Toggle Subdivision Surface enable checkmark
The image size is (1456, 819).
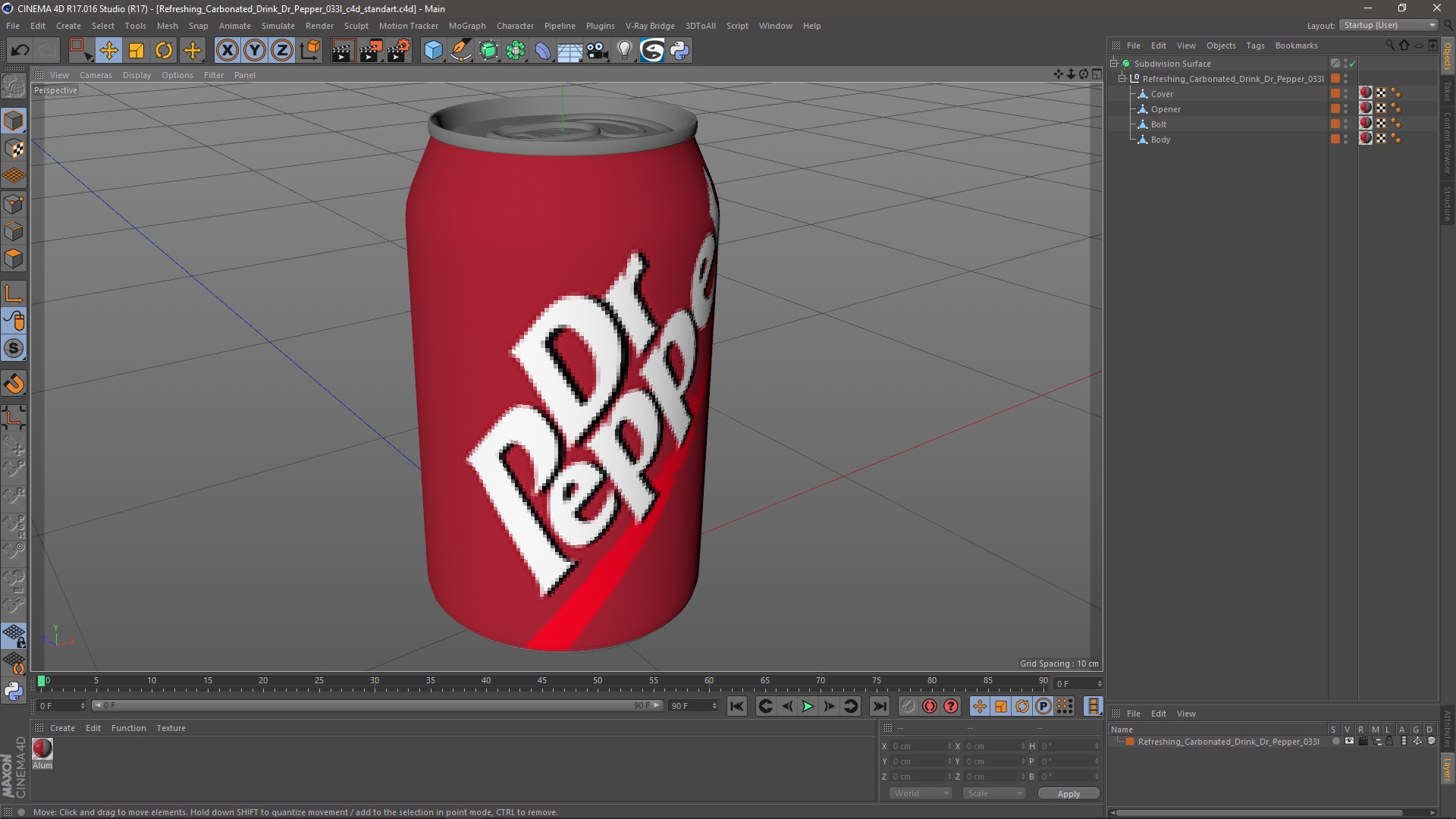(x=1353, y=64)
